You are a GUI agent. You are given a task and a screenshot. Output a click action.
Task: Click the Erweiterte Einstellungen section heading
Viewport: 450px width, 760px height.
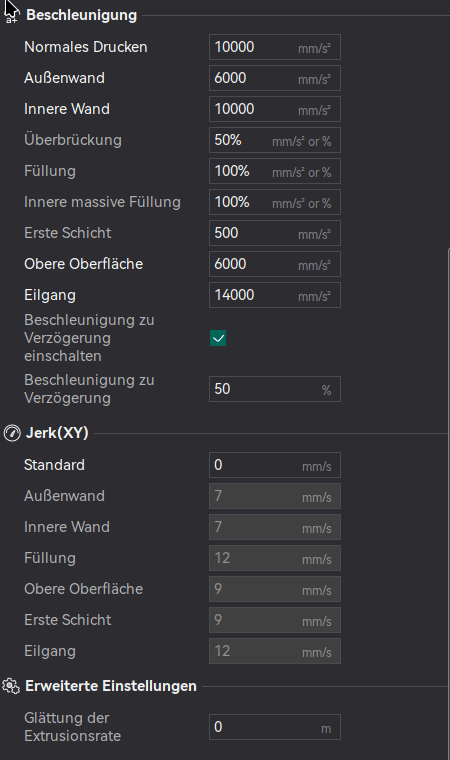(111, 686)
